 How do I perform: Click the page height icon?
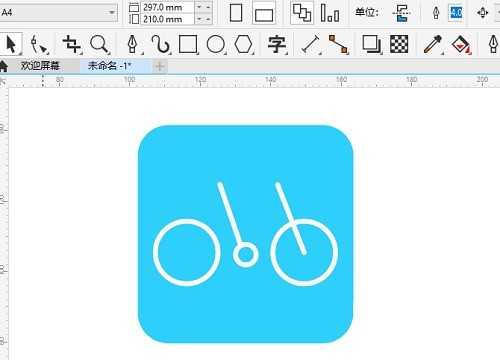[x=134, y=19]
